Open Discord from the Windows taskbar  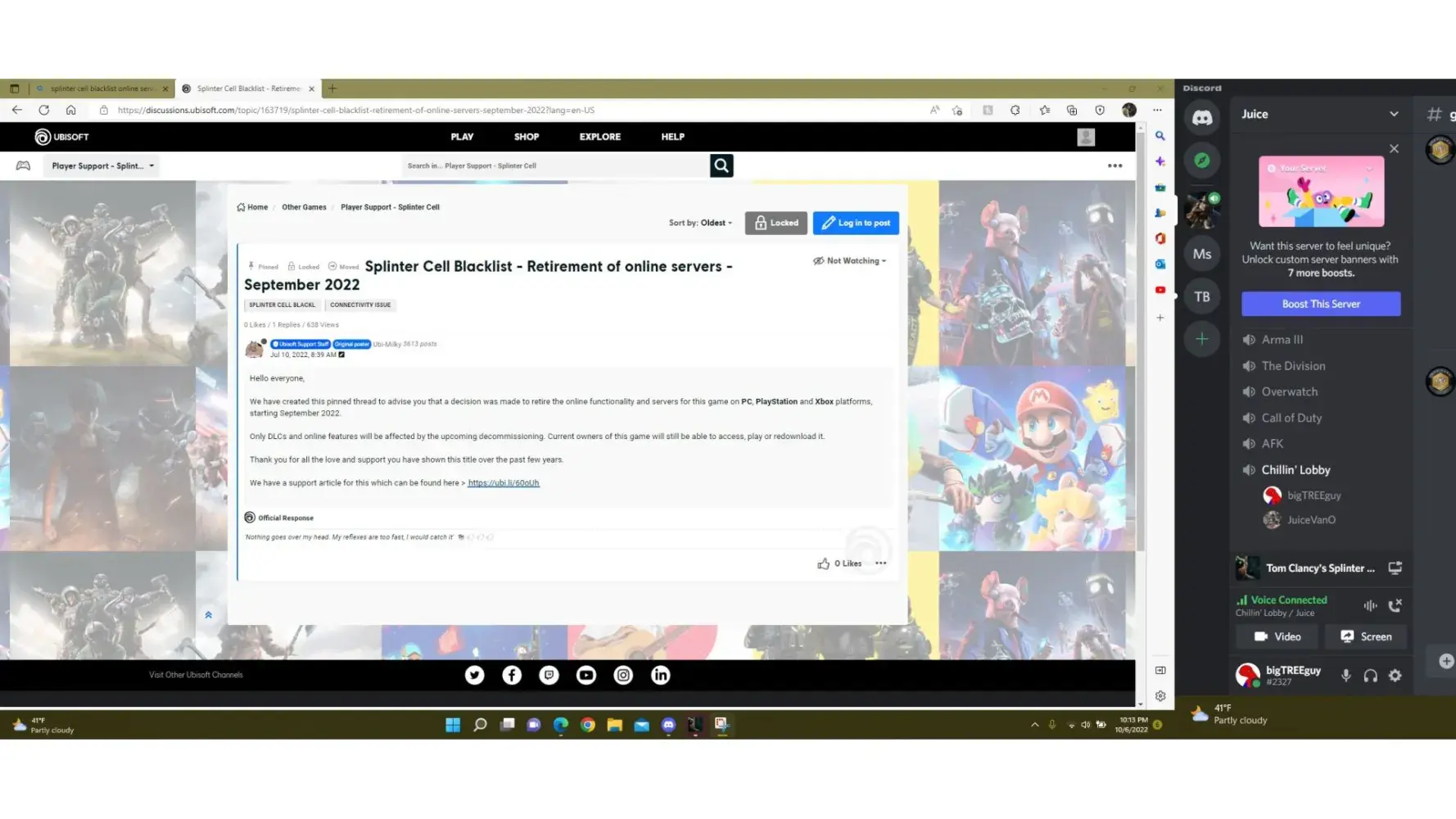pos(668,725)
